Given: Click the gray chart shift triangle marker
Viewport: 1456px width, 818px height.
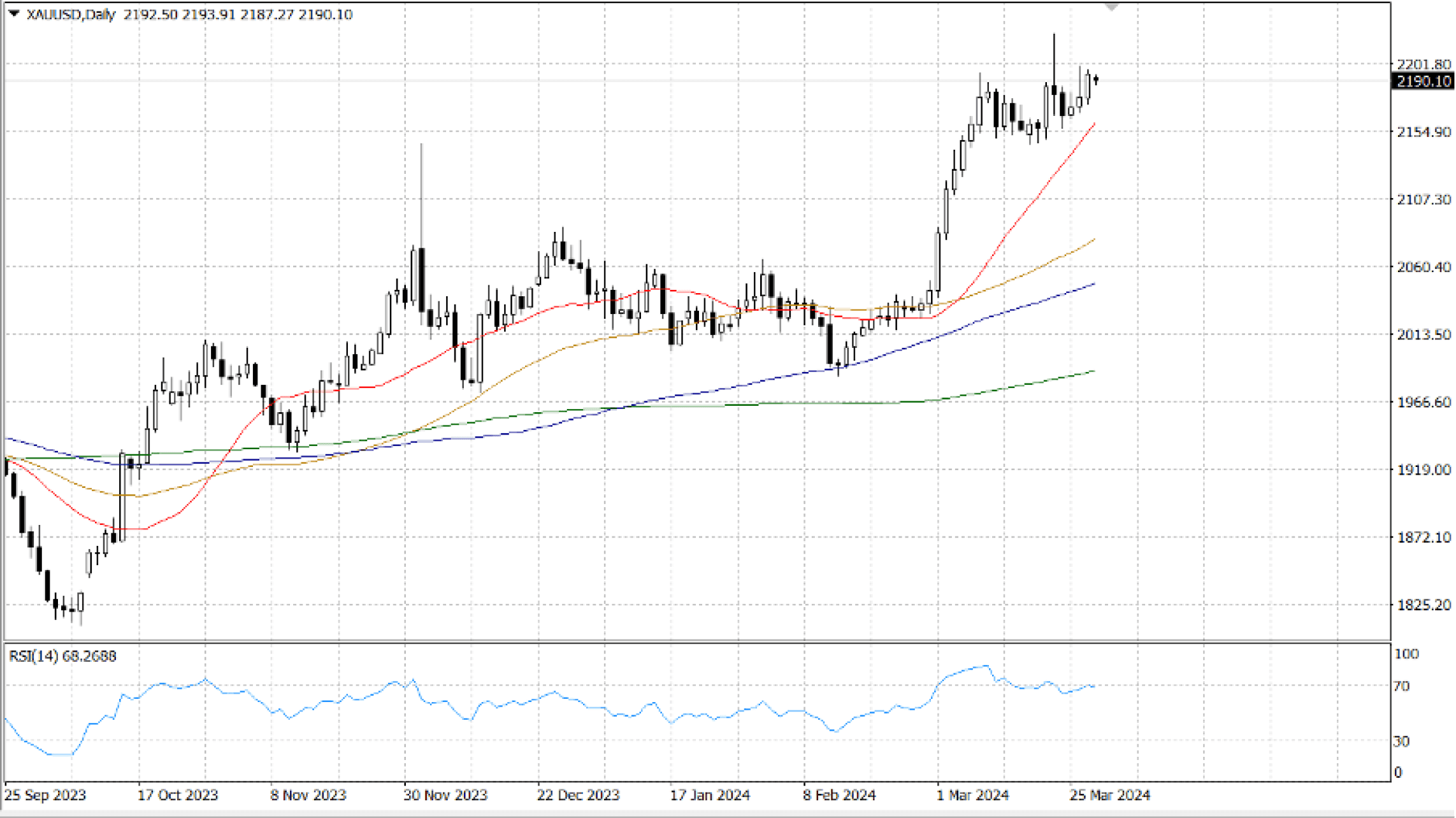Looking at the screenshot, I should [x=1111, y=7].
